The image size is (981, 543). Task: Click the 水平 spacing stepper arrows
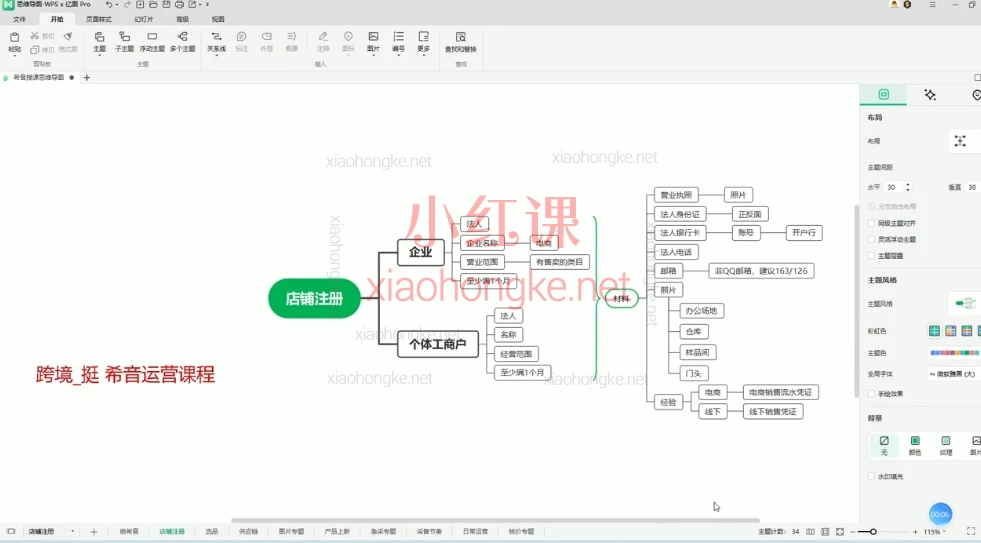click(908, 187)
